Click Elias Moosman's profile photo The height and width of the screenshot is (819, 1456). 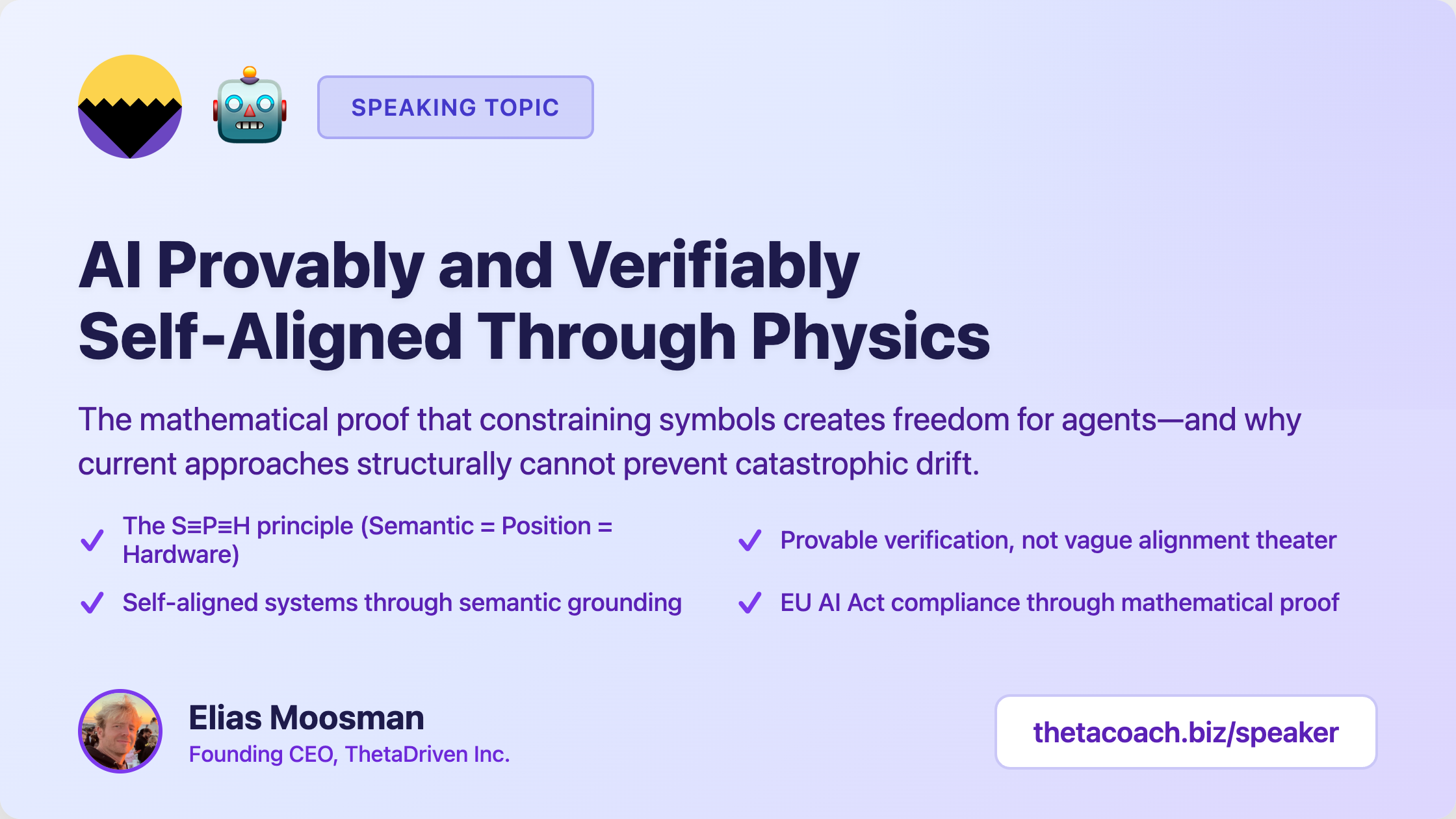tap(120, 731)
